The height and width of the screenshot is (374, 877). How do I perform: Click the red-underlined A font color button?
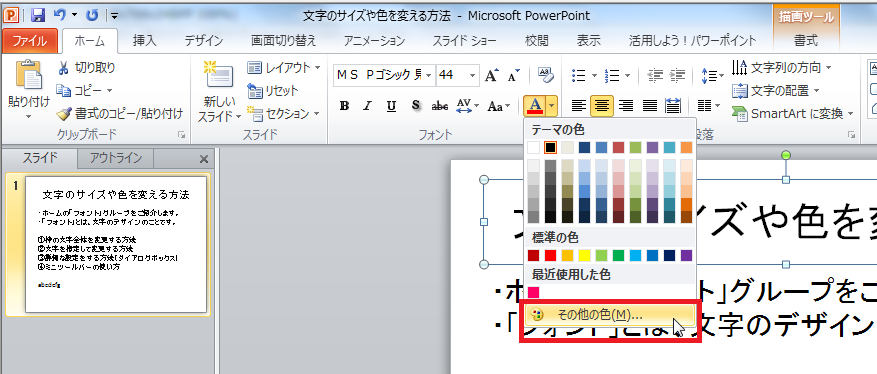coord(535,106)
